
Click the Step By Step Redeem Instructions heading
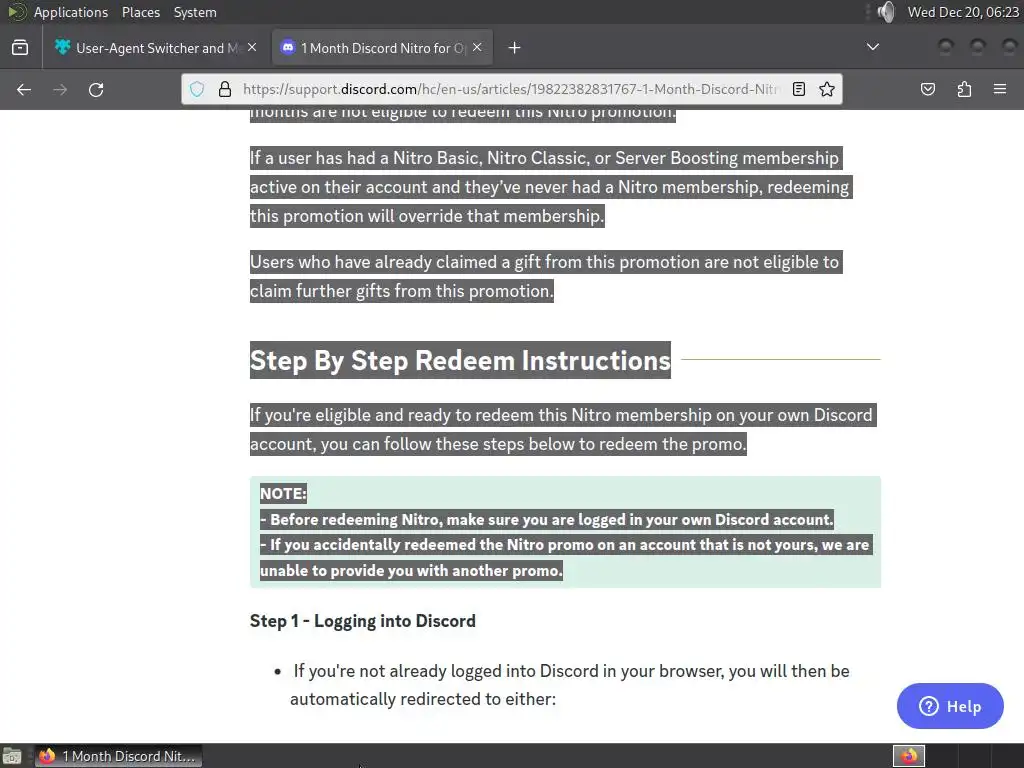tap(460, 360)
